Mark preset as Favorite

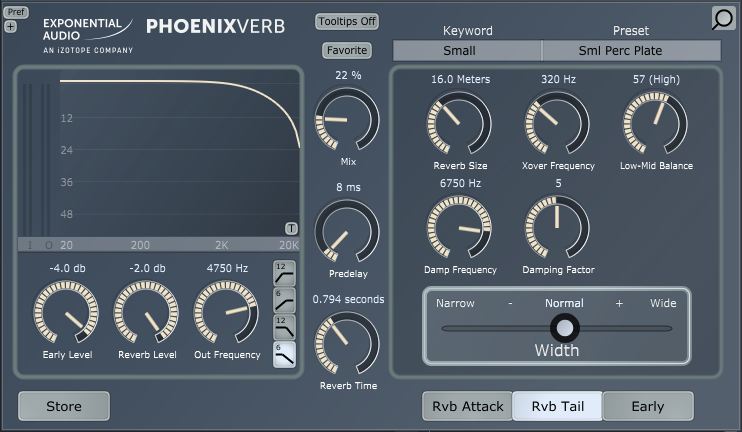(x=347, y=50)
